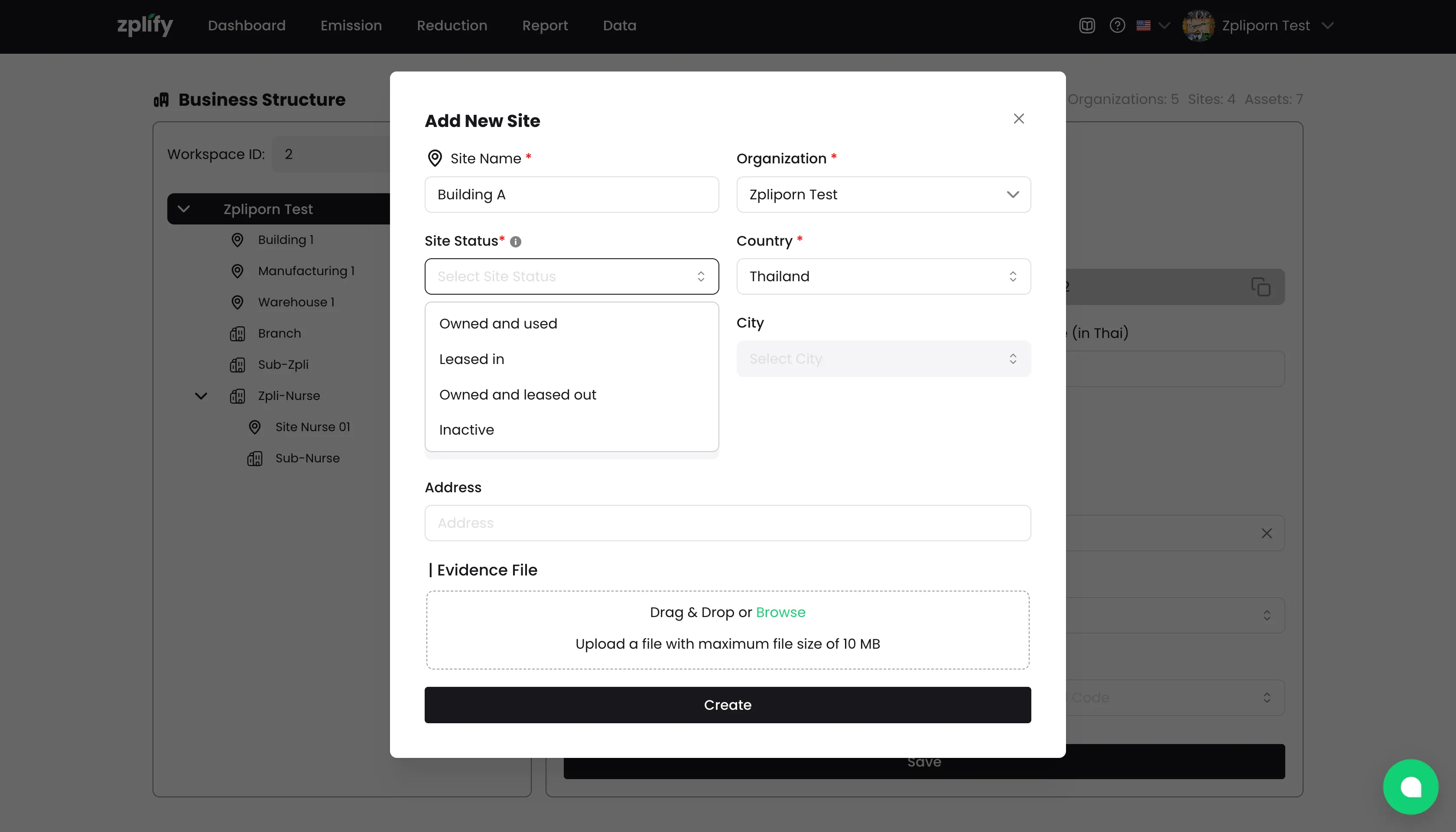Choose Leased in from status list

(471, 359)
